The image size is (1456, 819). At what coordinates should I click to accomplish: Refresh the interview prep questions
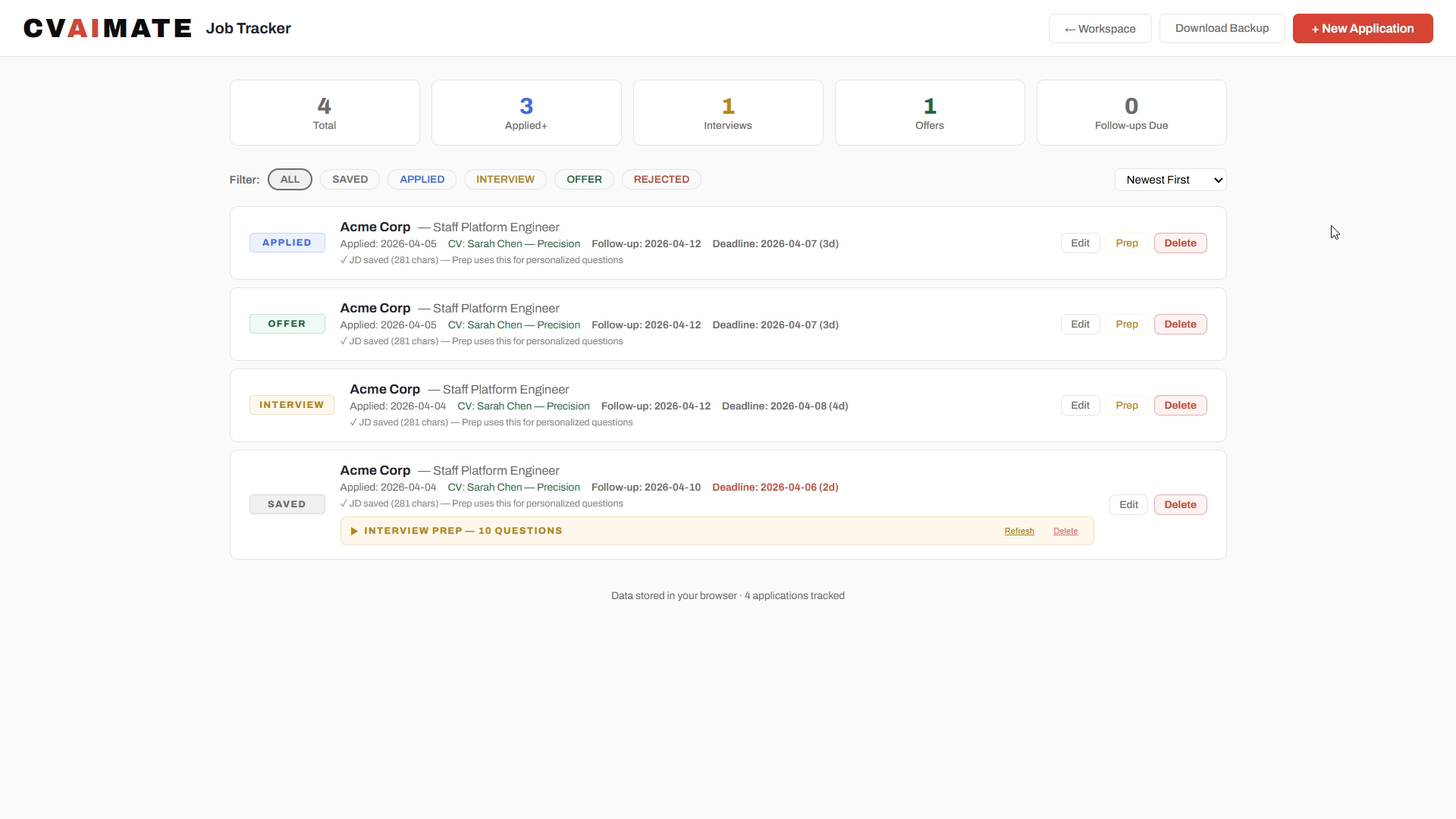tap(1018, 532)
